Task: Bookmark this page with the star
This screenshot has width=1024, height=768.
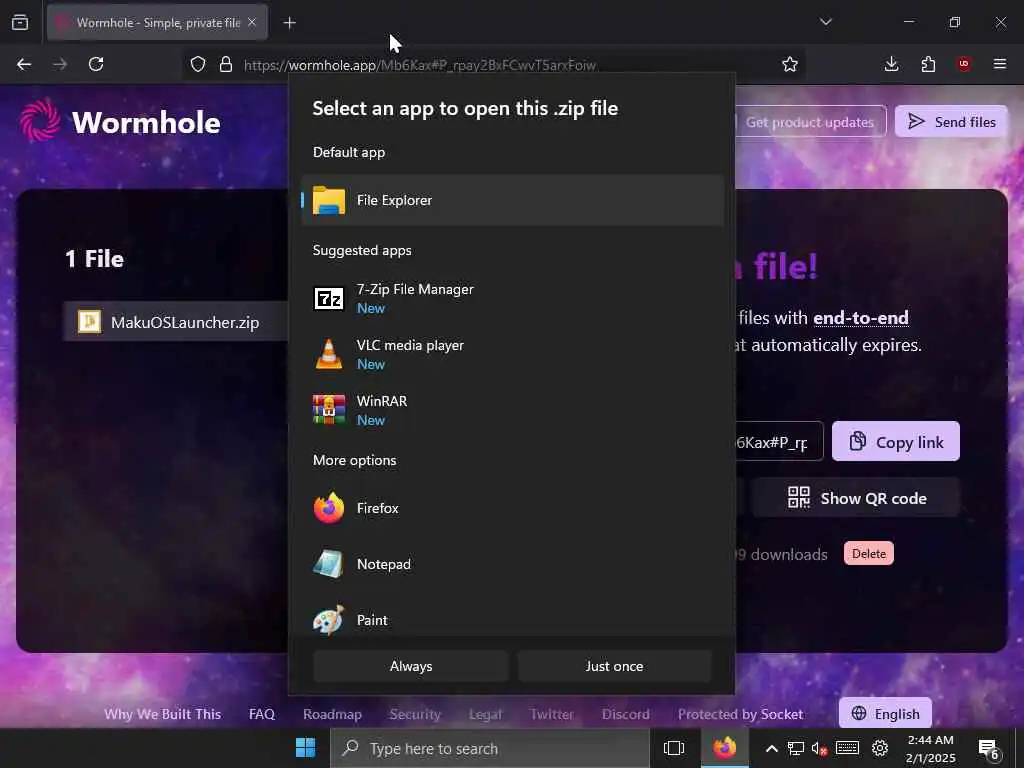Action: (x=790, y=64)
